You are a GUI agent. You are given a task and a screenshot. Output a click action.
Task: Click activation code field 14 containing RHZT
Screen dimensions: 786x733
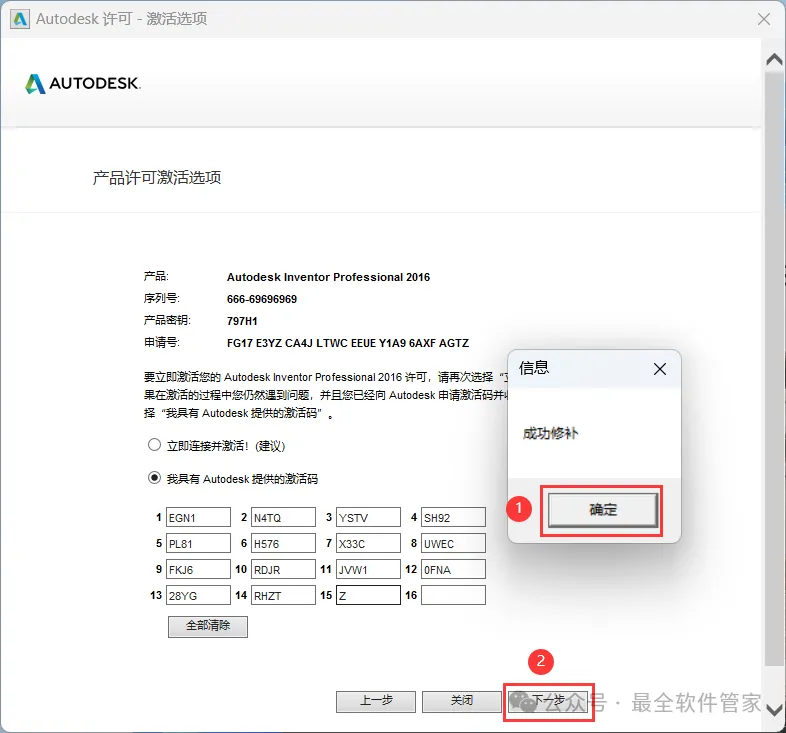point(283,596)
